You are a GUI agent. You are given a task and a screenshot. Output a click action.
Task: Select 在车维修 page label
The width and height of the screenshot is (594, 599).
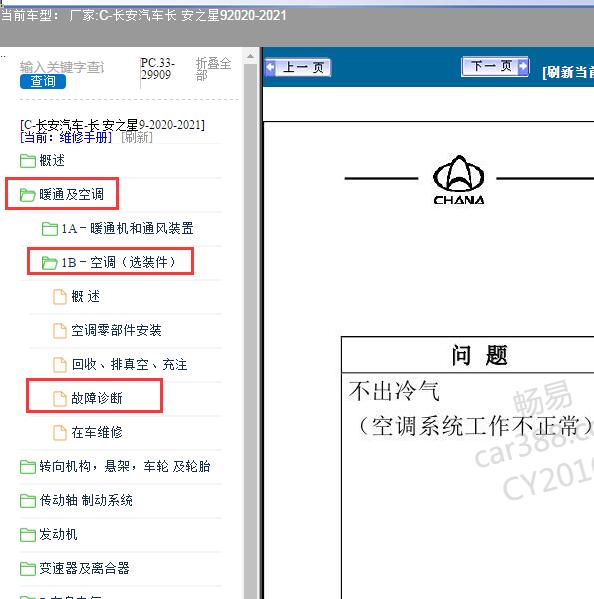tap(97, 432)
